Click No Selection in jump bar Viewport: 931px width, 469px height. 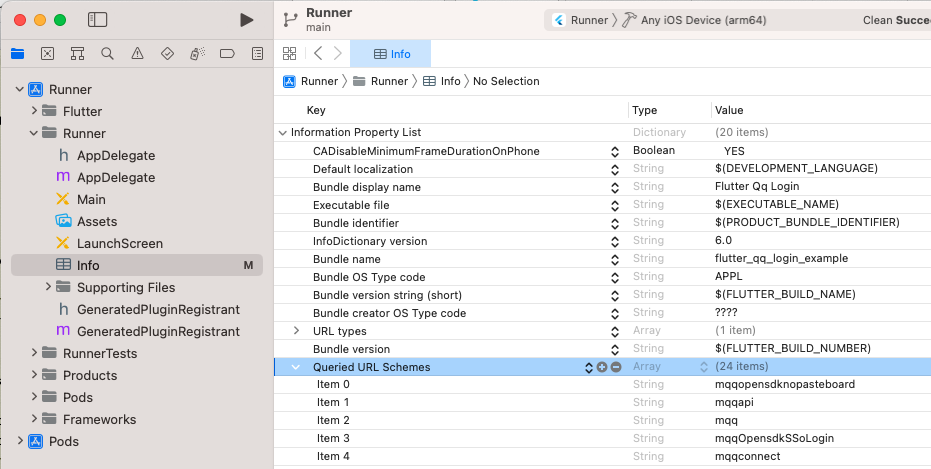click(506, 81)
